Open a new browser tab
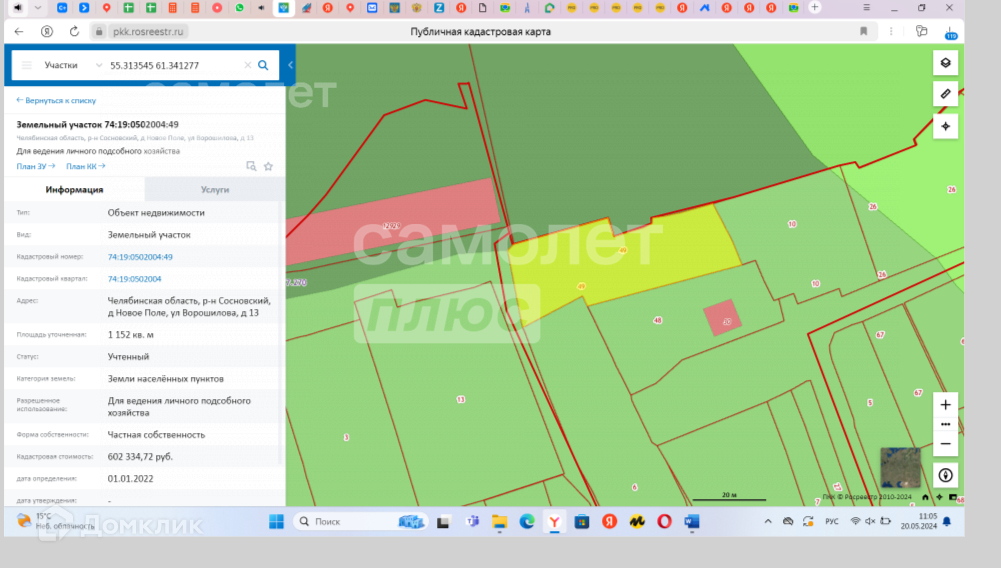Viewport: 1001px width, 568px height. click(815, 7)
